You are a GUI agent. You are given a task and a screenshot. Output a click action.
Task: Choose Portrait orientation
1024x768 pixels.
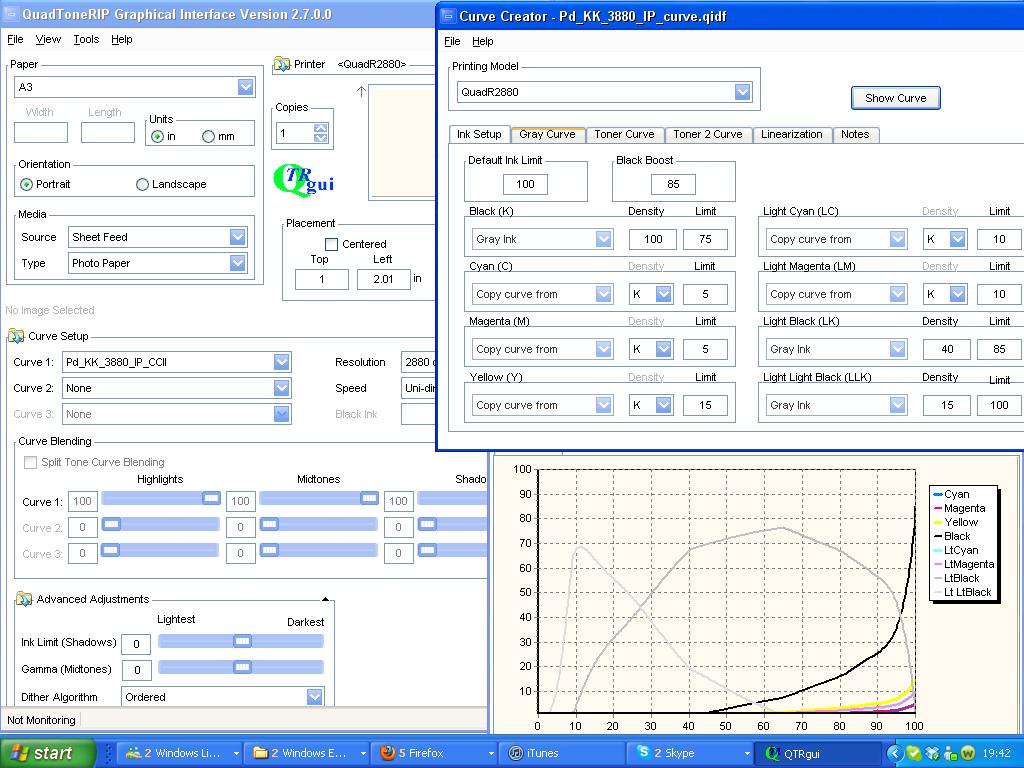coord(26,184)
